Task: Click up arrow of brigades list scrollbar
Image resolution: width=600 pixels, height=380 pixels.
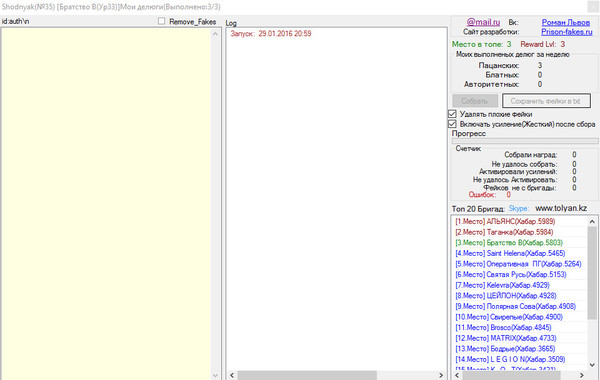Action: pyautogui.click(x=592, y=222)
